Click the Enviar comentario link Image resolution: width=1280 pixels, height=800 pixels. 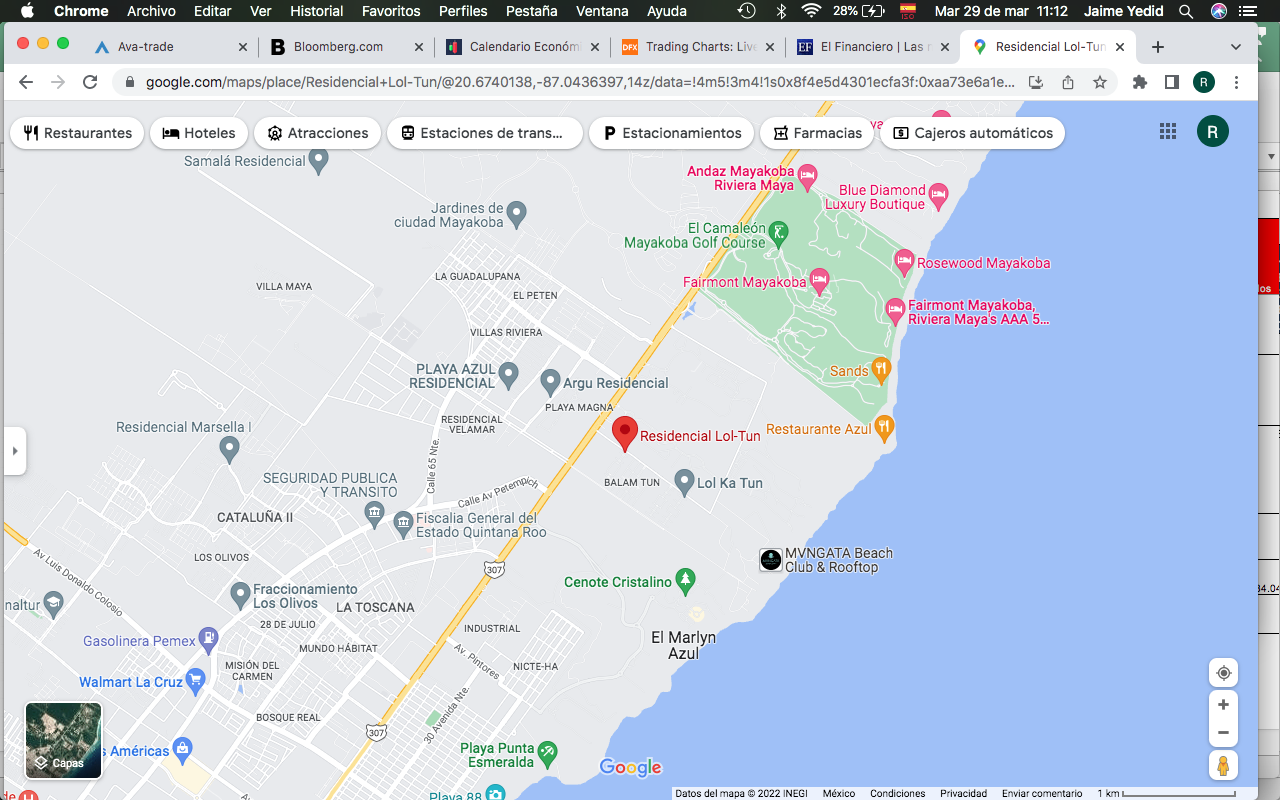tap(1042, 793)
